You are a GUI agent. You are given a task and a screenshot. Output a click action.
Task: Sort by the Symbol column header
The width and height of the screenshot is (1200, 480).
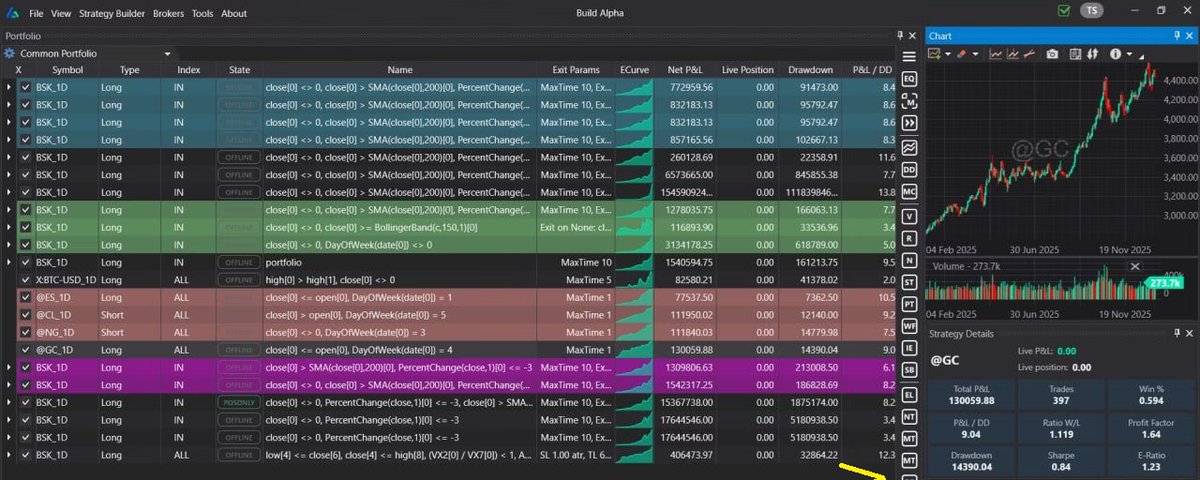pos(68,70)
